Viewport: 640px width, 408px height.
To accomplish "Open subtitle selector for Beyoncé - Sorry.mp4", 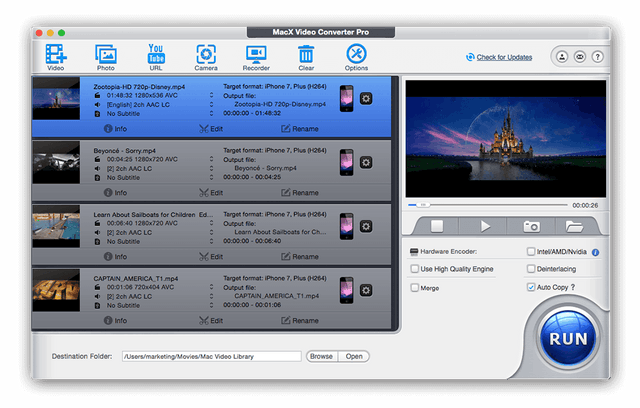I will (x=211, y=177).
